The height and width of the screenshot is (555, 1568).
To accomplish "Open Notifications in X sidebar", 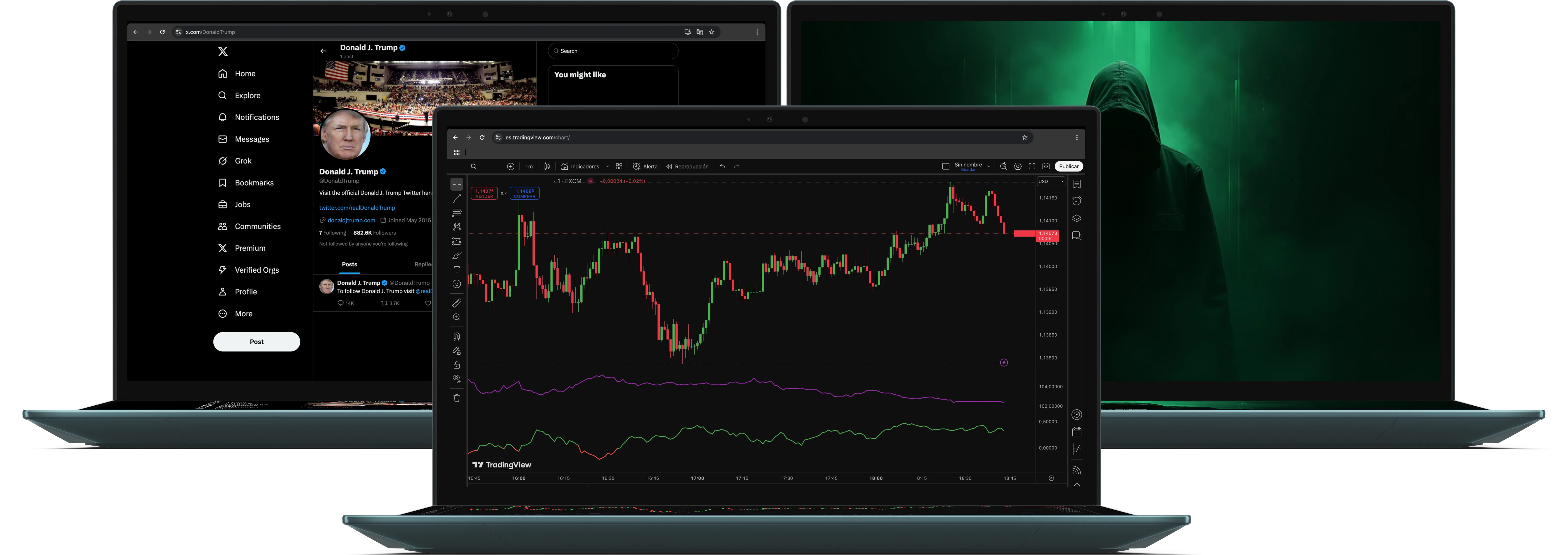I will click(x=248, y=117).
